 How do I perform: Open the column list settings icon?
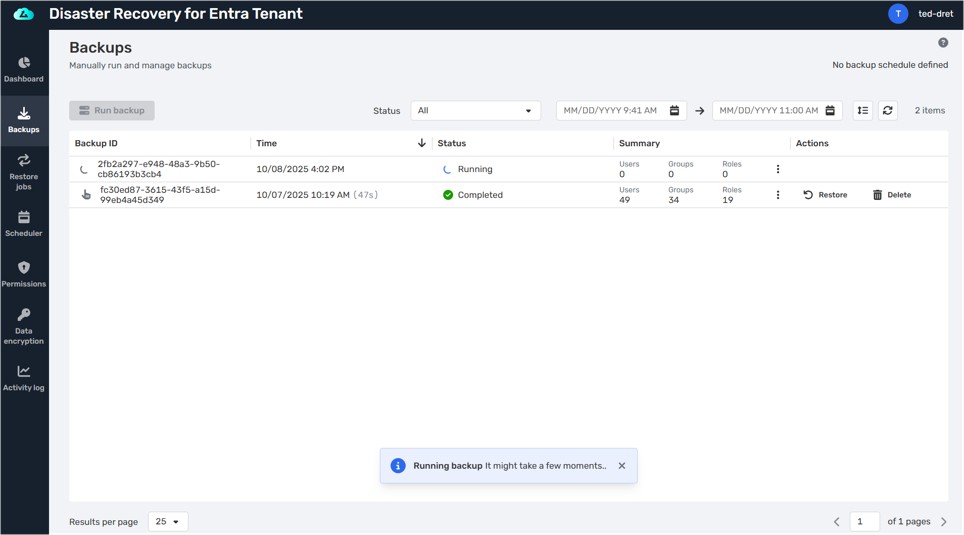point(862,111)
